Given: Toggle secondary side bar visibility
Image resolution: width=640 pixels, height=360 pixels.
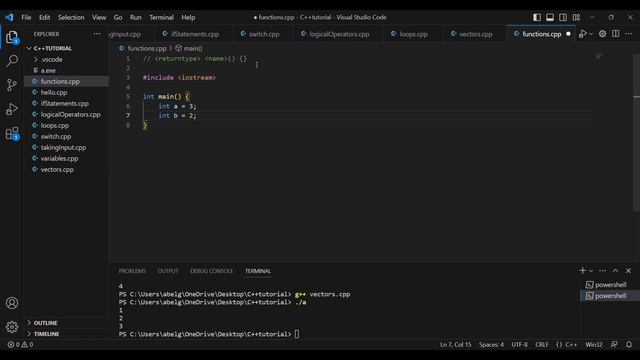Looking at the screenshot, I should (x=563, y=17).
